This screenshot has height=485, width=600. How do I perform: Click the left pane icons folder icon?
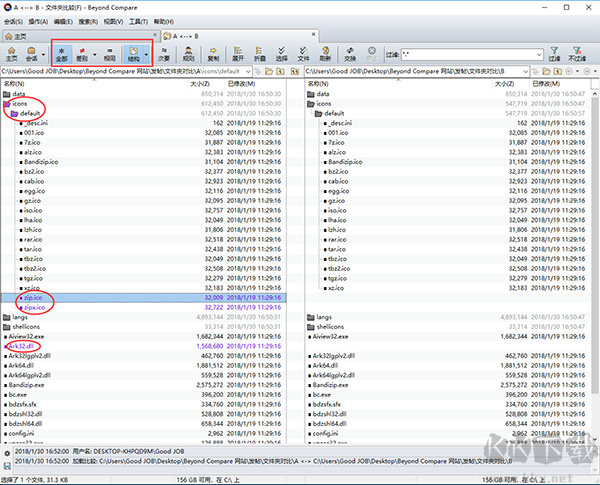7,104
